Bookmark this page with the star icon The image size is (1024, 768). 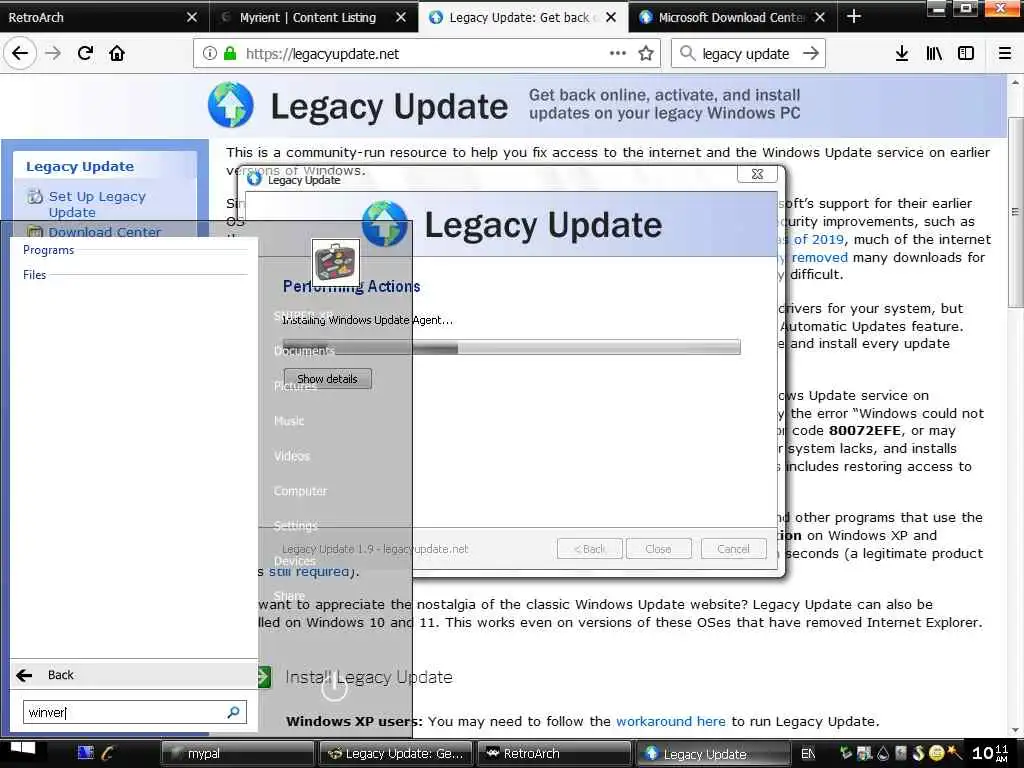(x=646, y=54)
